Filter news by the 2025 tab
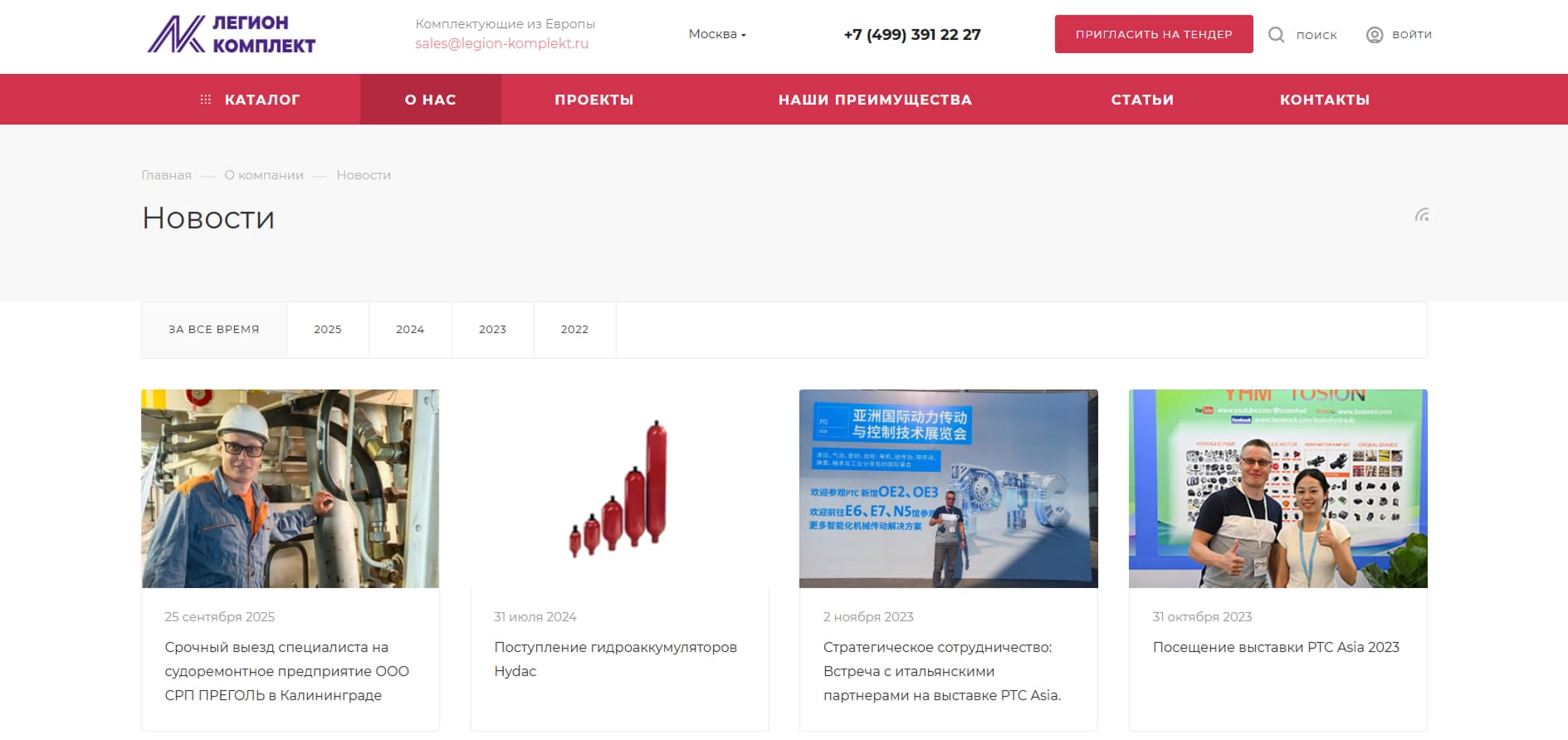 click(327, 330)
